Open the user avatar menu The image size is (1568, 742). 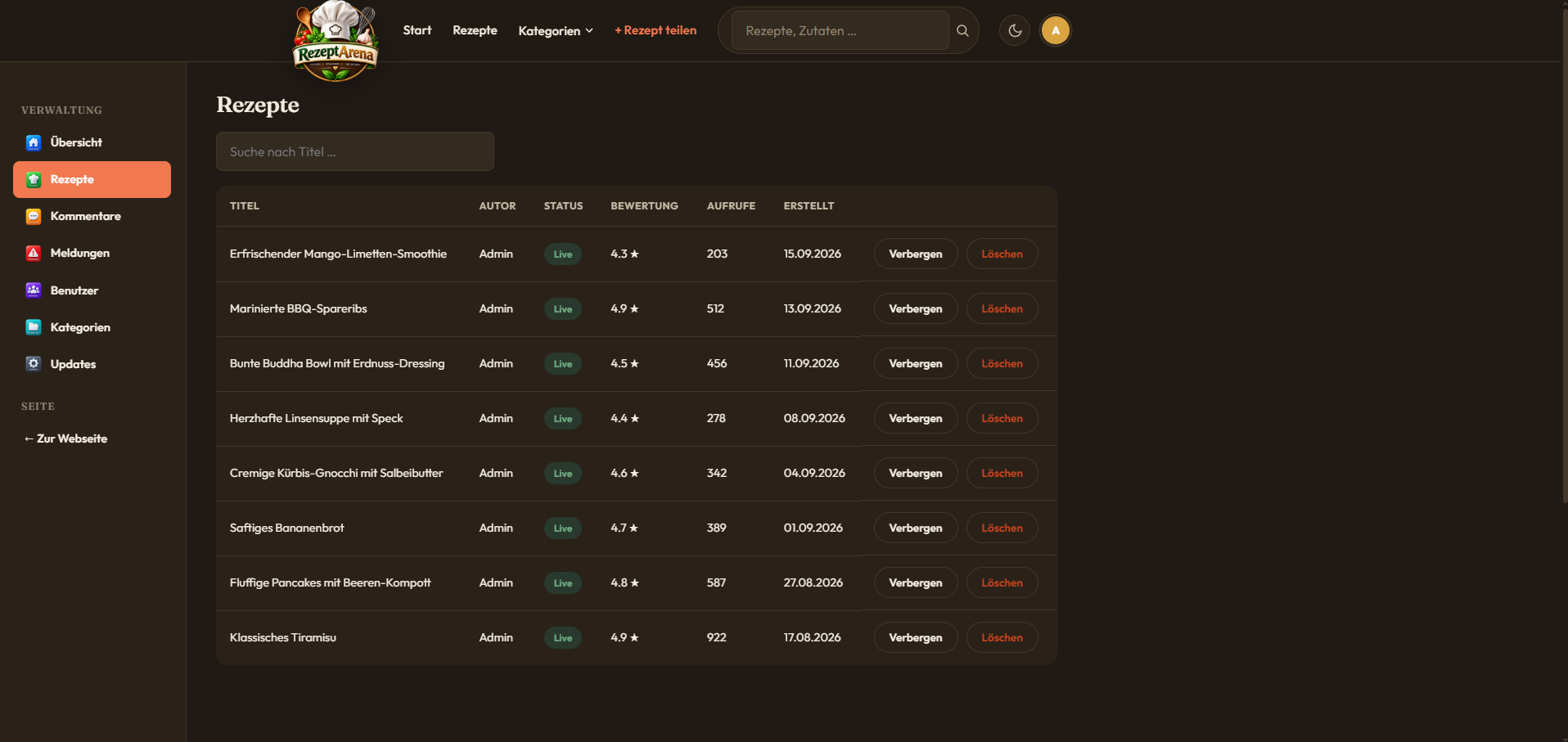tap(1056, 30)
